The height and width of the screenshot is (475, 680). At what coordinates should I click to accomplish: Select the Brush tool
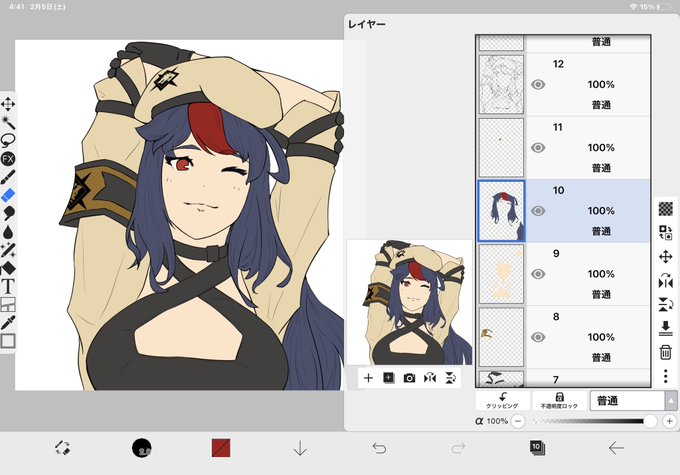8,177
